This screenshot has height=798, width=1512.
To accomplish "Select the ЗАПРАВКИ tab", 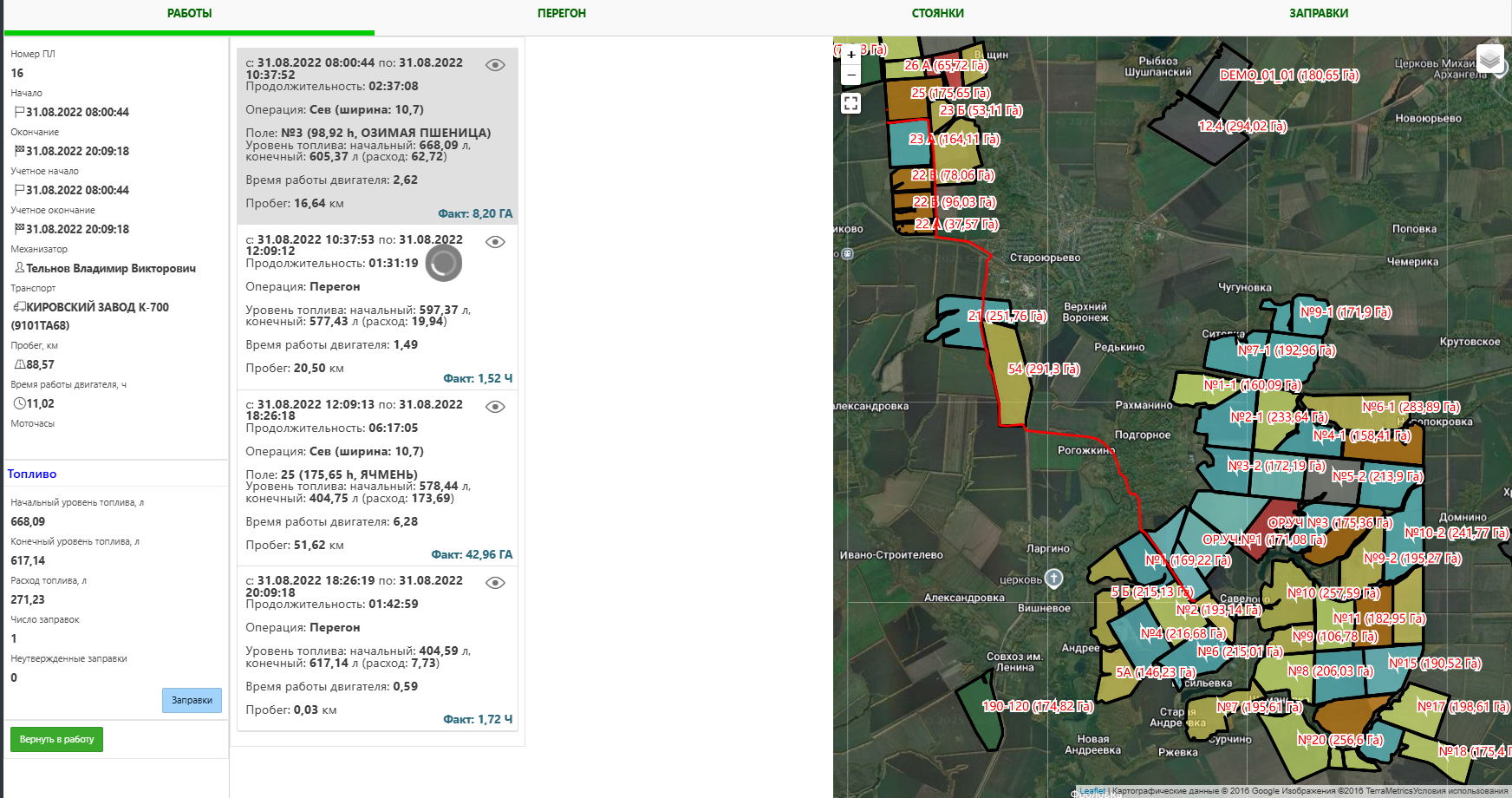I will tap(1318, 14).
